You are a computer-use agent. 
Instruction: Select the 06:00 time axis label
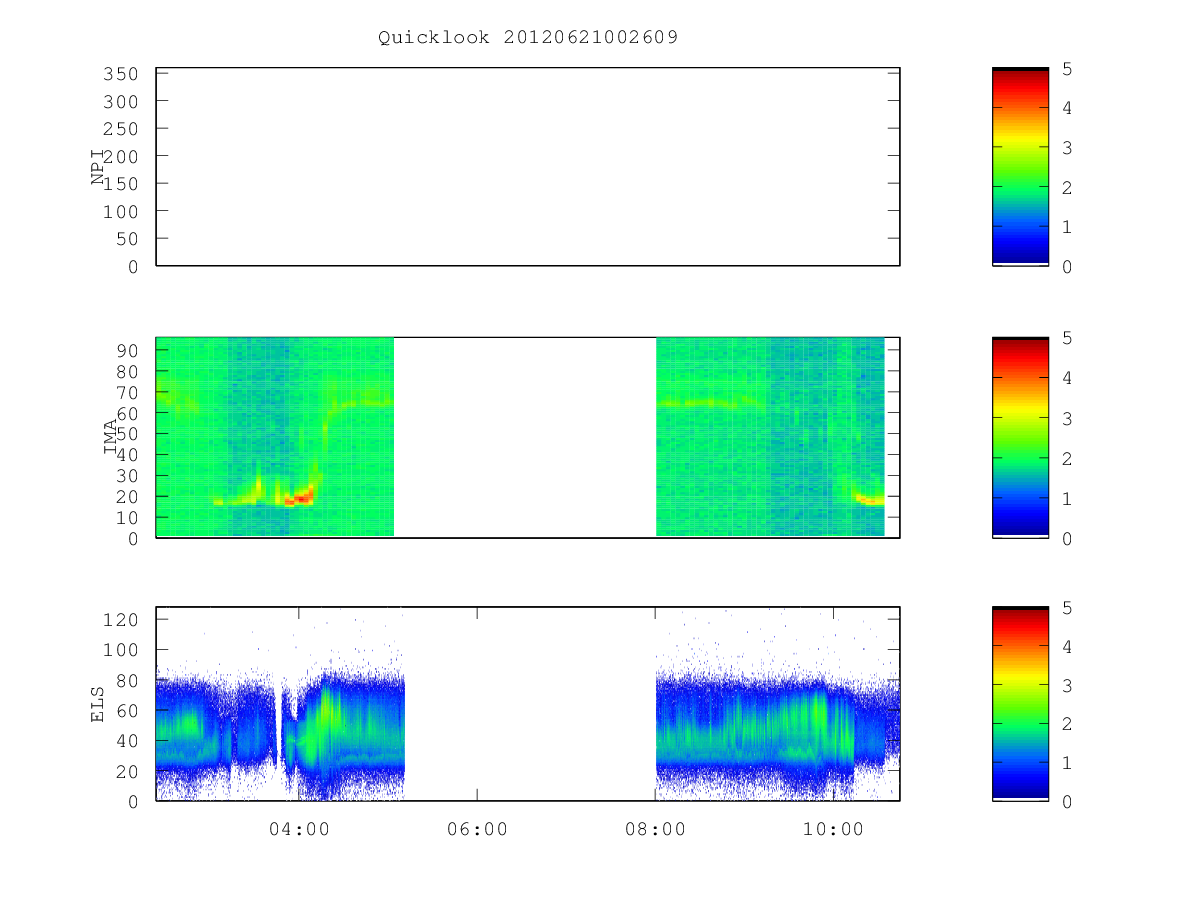tap(477, 829)
